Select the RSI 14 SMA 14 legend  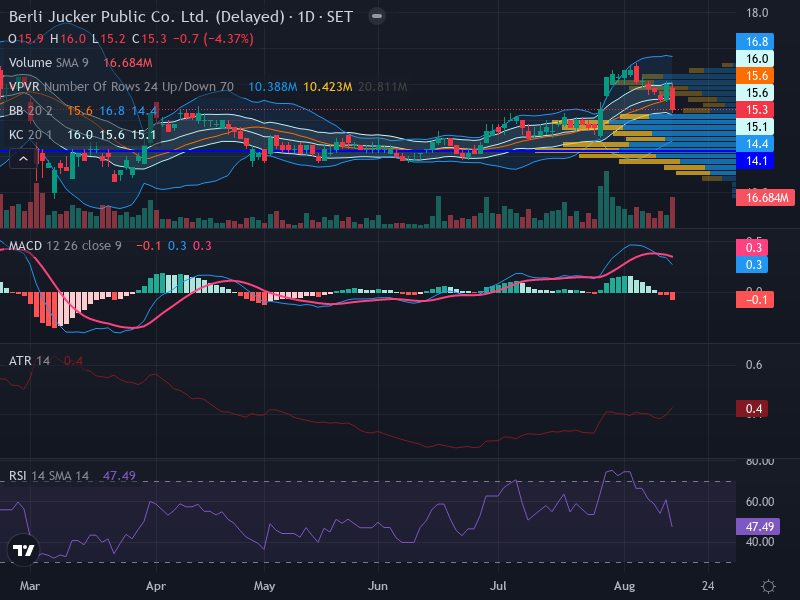point(49,476)
